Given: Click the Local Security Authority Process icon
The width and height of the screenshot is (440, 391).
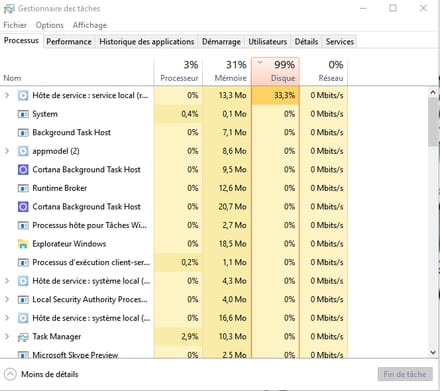Looking at the screenshot, I should click(23, 300).
